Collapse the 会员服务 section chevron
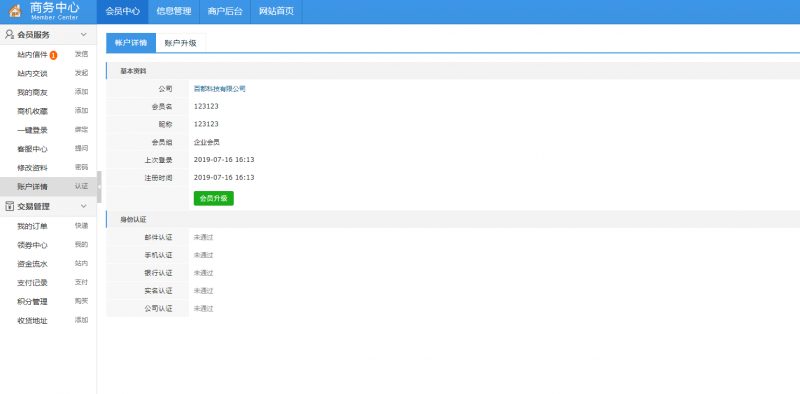800x394 pixels. tap(84, 35)
